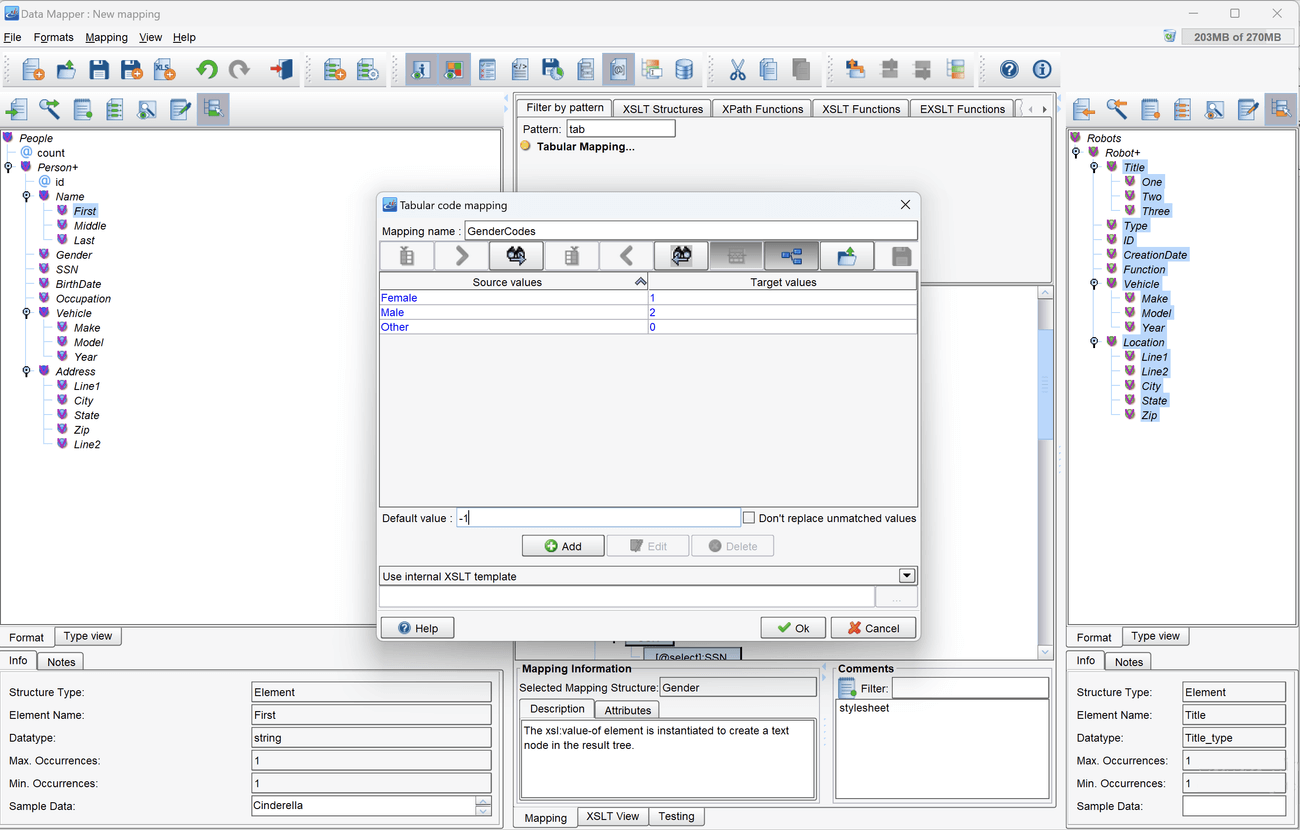Cut selection with the scissors icon
Image resolution: width=1300 pixels, height=830 pixels.
click(x=737, y=69)
